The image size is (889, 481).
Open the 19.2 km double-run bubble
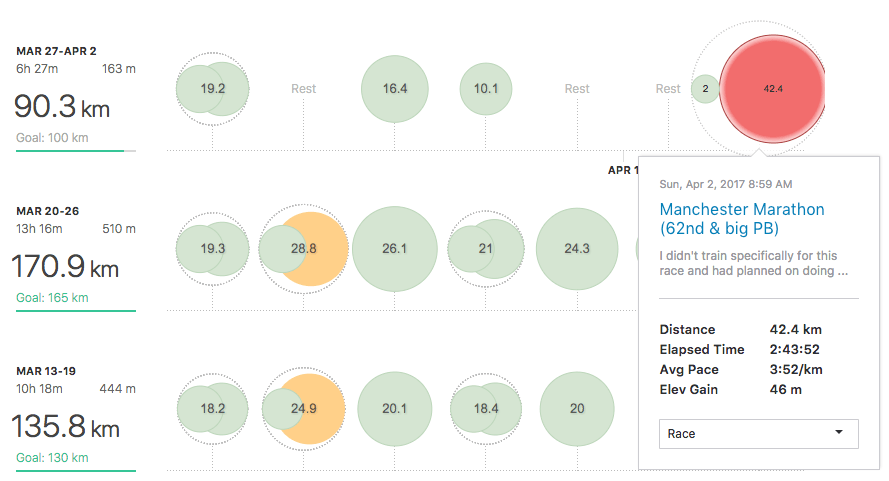coord(213,89)
